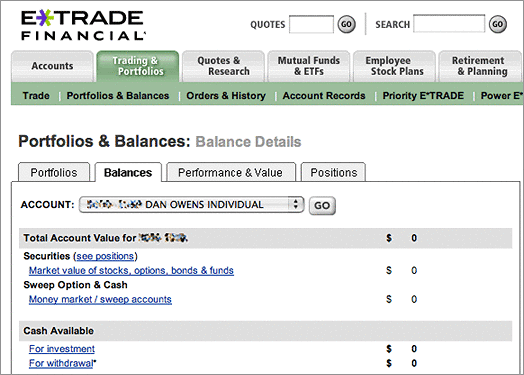Open Account Records submenu item
The image size is (524, 375).
pos(324,96)
